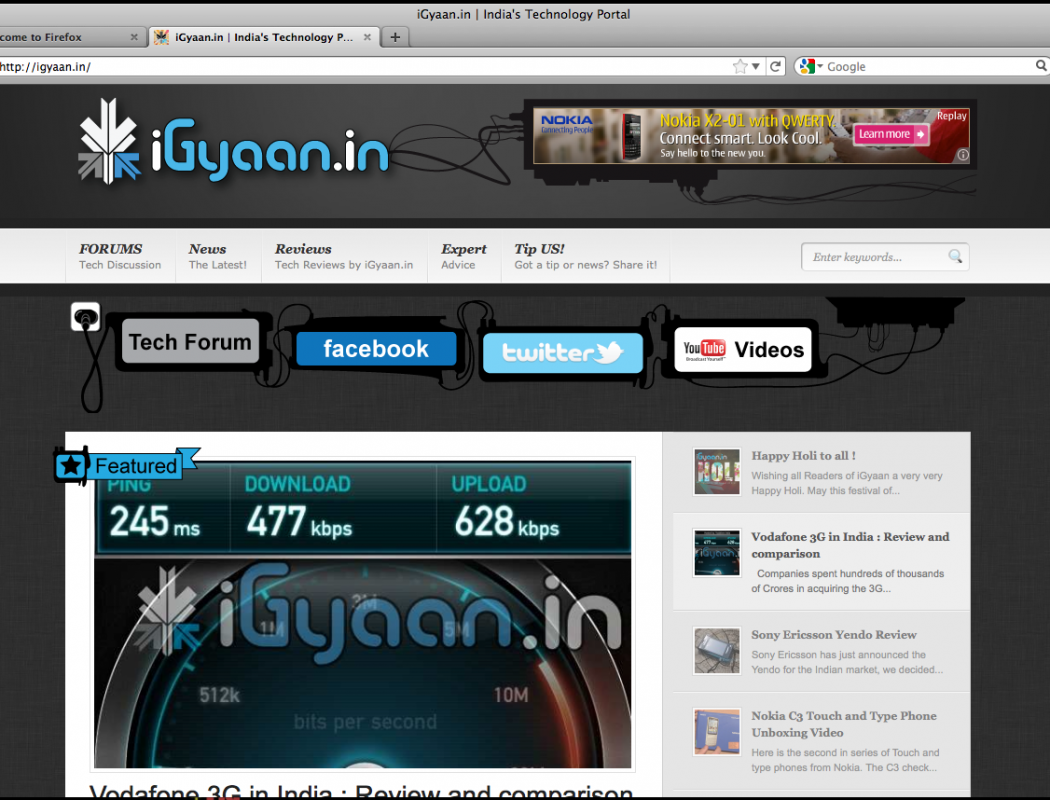
Task: Open a new tab with plus button
Action: pos(395,37)
